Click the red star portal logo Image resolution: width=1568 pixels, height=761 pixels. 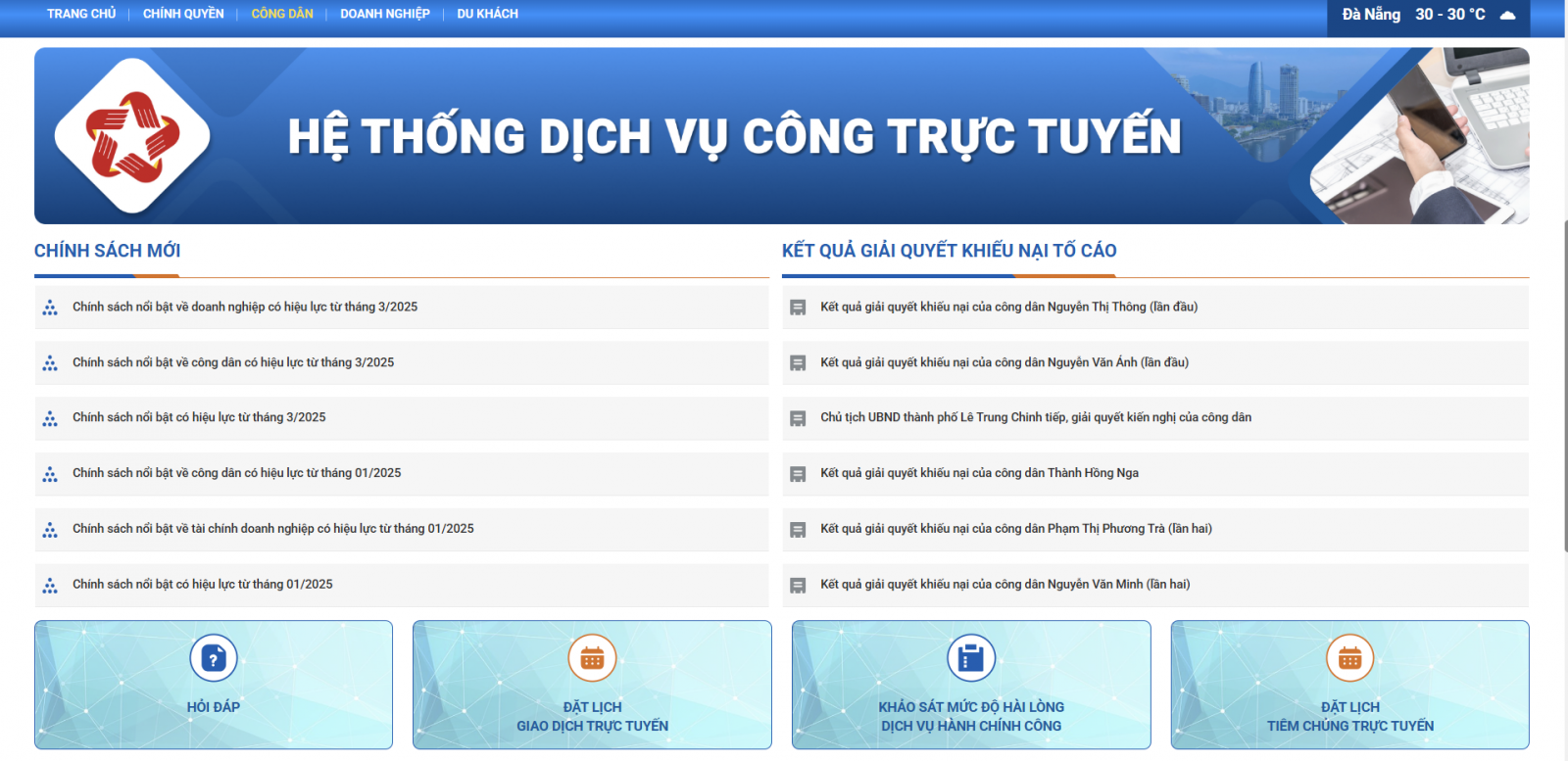[132, 136]
